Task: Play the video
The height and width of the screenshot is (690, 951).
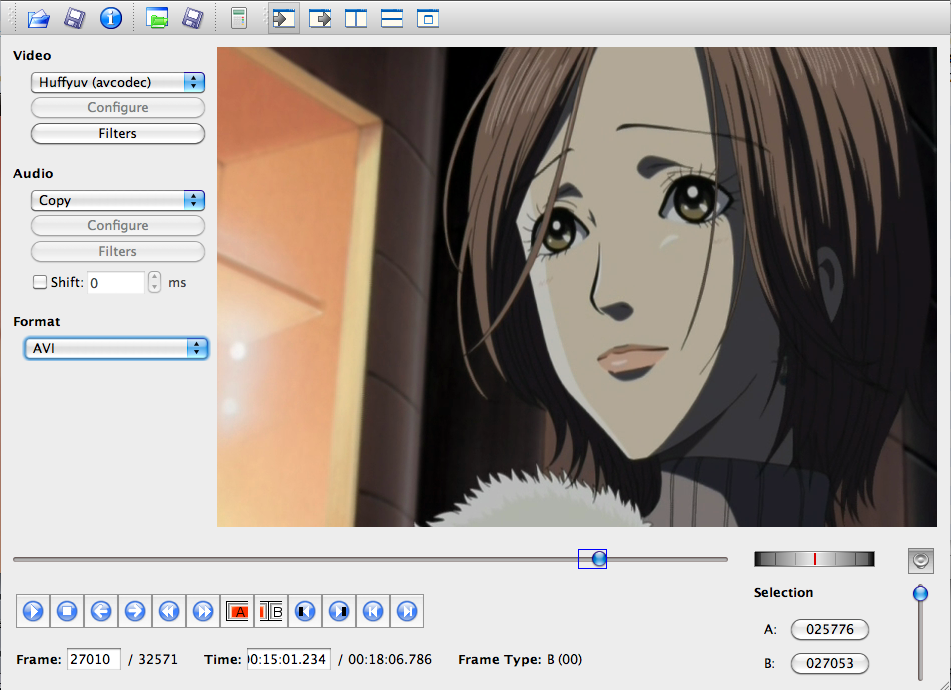Action: [x=33, y=611]
